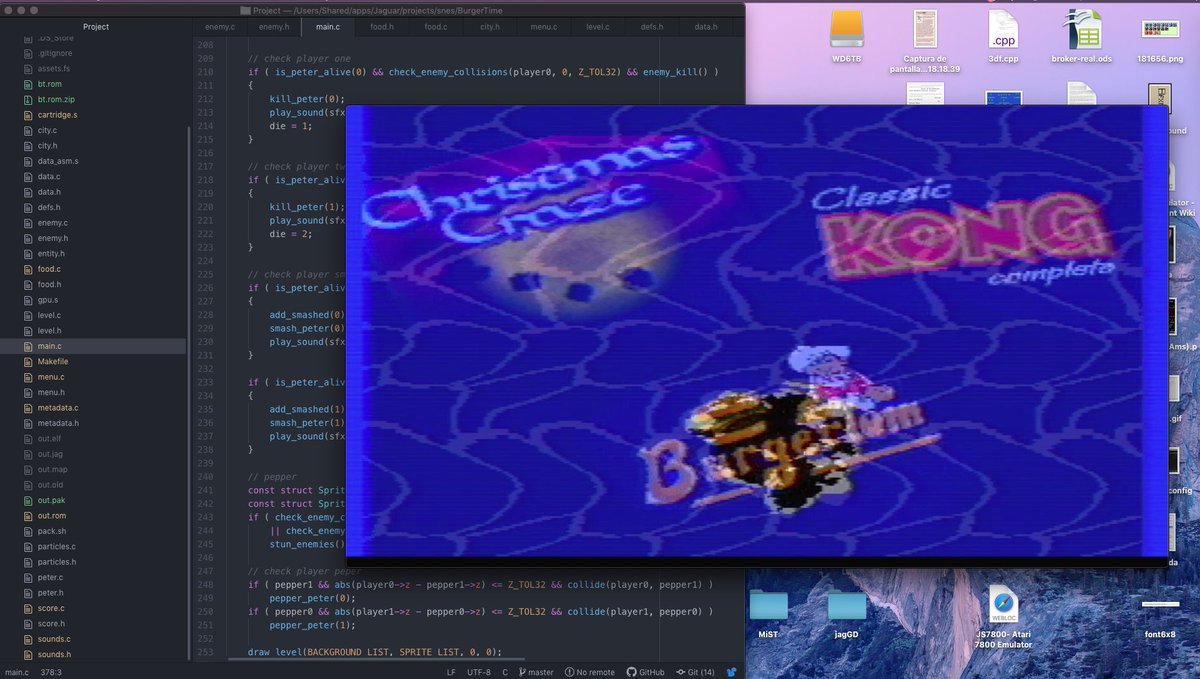Open entity.h in project tree
Viewport: 1200px width, 679px height.
pyautogui.click(x=52, y=253)
